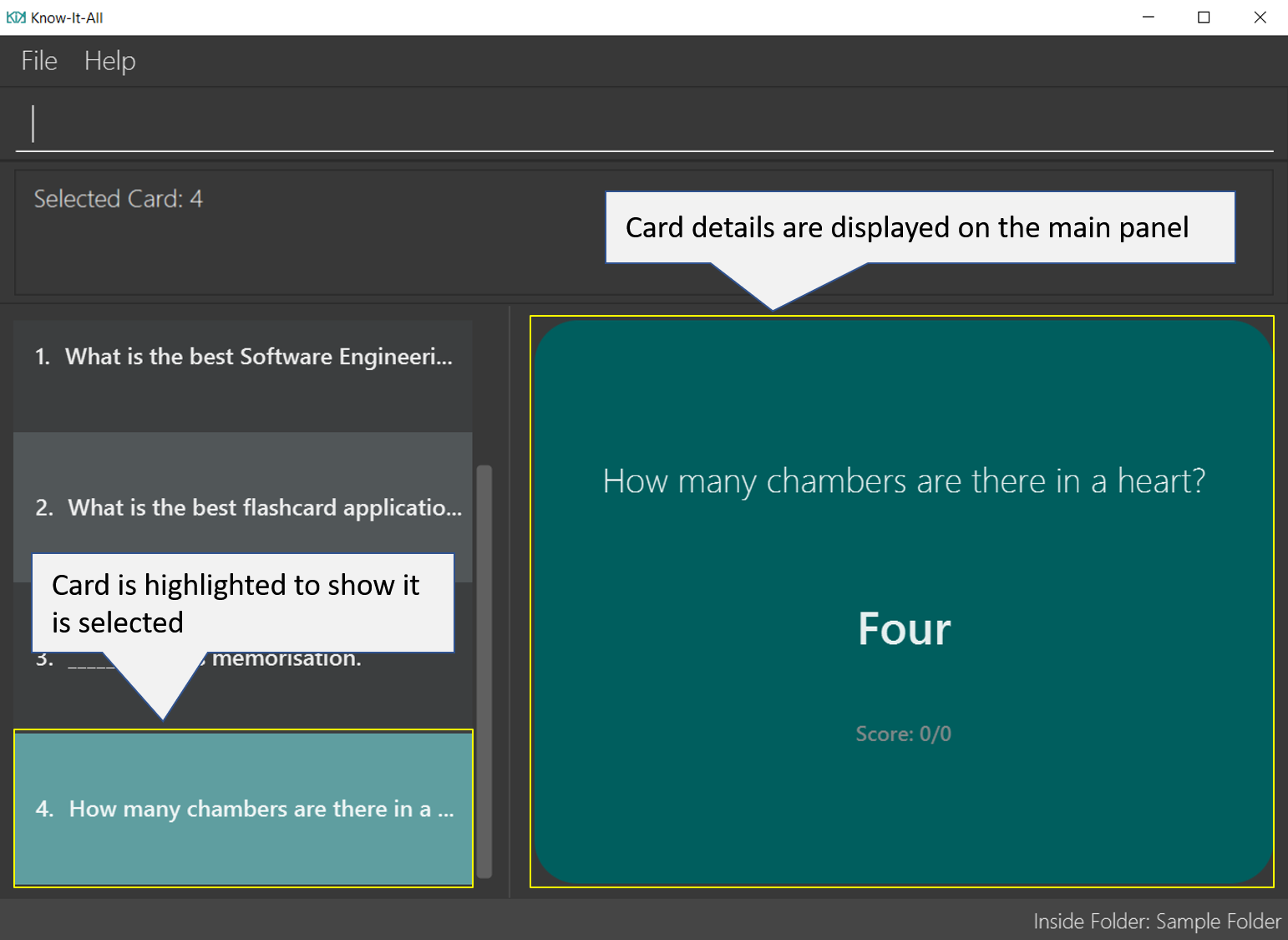This screenshot has width=1288, height=940.
Task: Click the card list vertical scrollbar
Action: [x=484, y=671]
